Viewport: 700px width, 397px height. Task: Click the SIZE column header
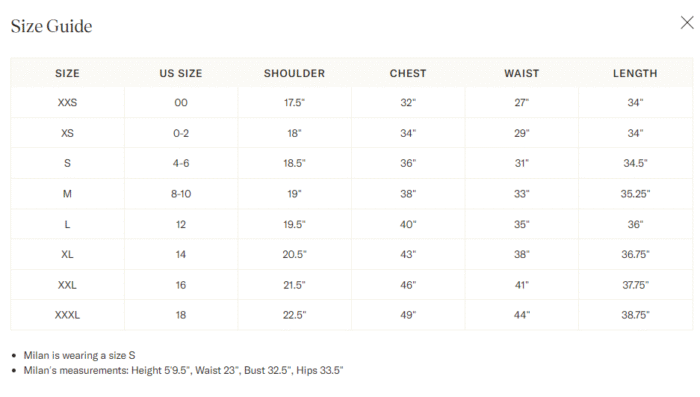pos(67,73)
